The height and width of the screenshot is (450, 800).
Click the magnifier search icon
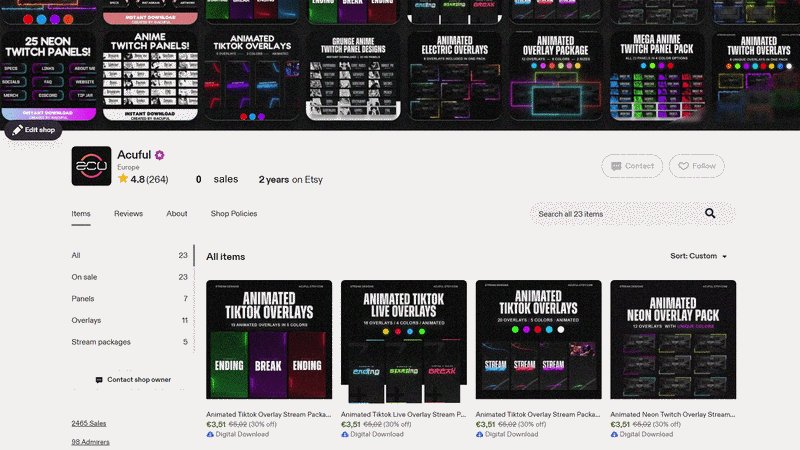710,213
